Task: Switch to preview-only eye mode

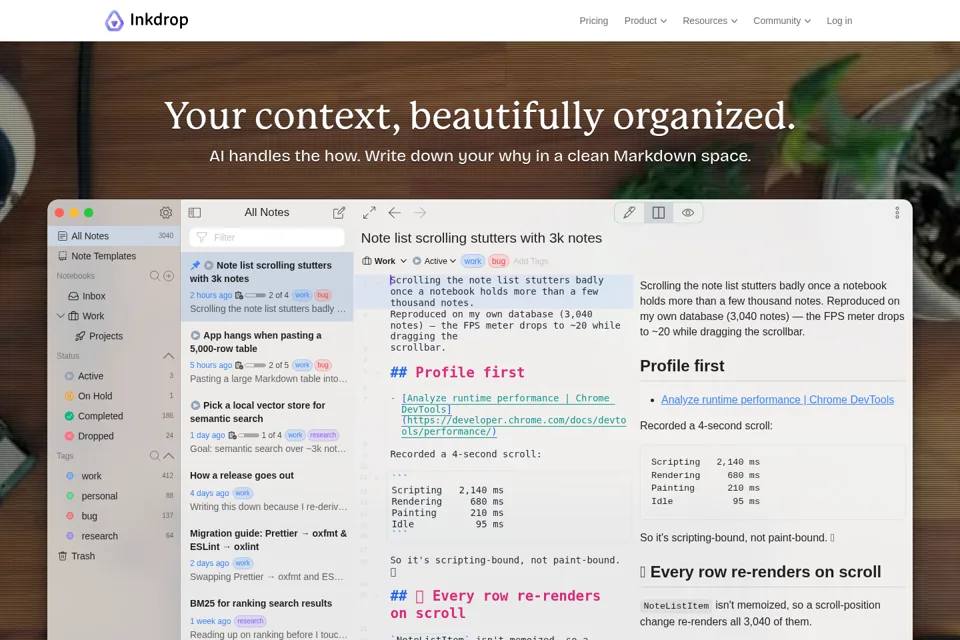Action: click(x=688, y=213)
